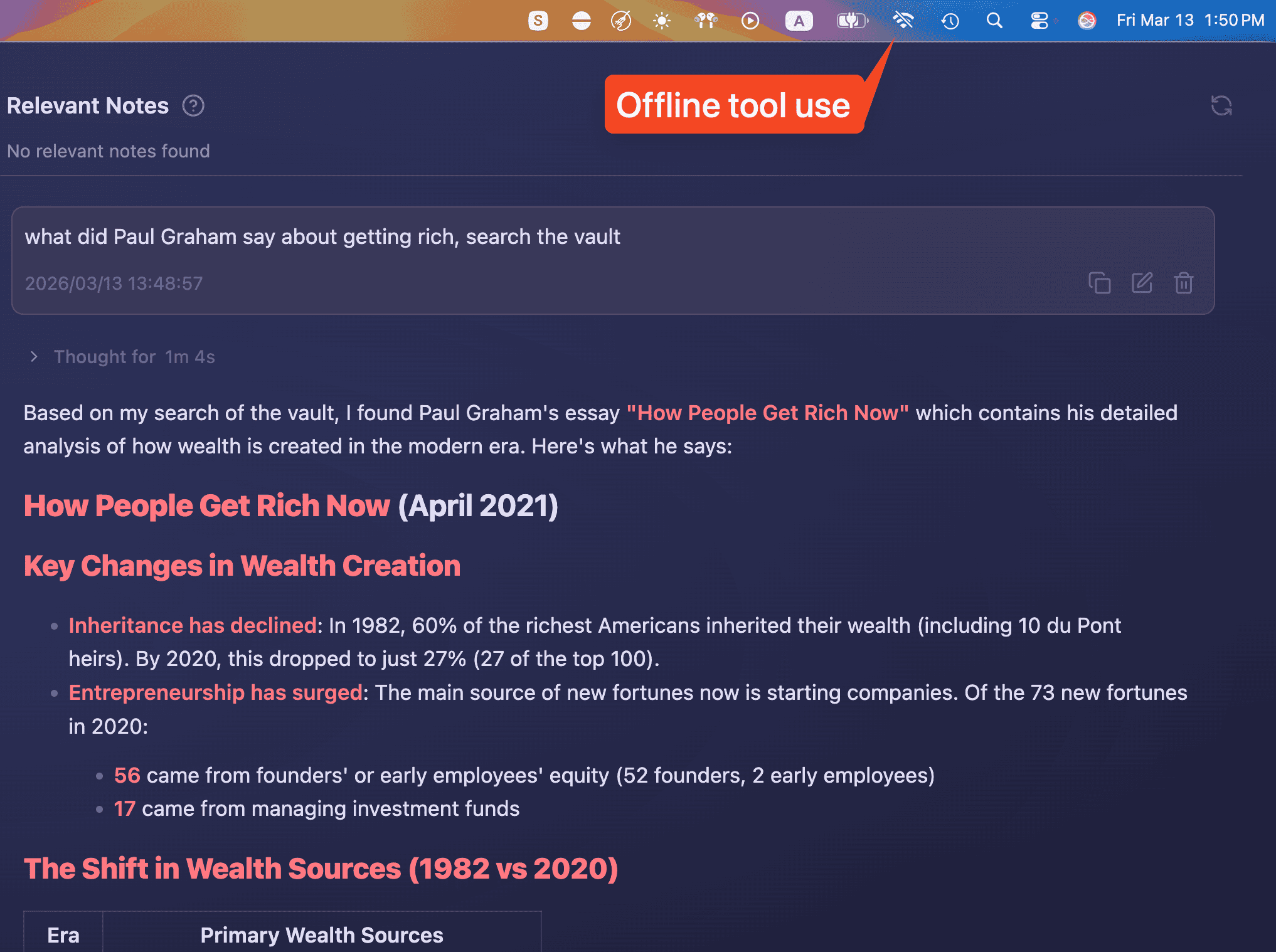Open the brightness sun menu bar icon

(662, 21)
